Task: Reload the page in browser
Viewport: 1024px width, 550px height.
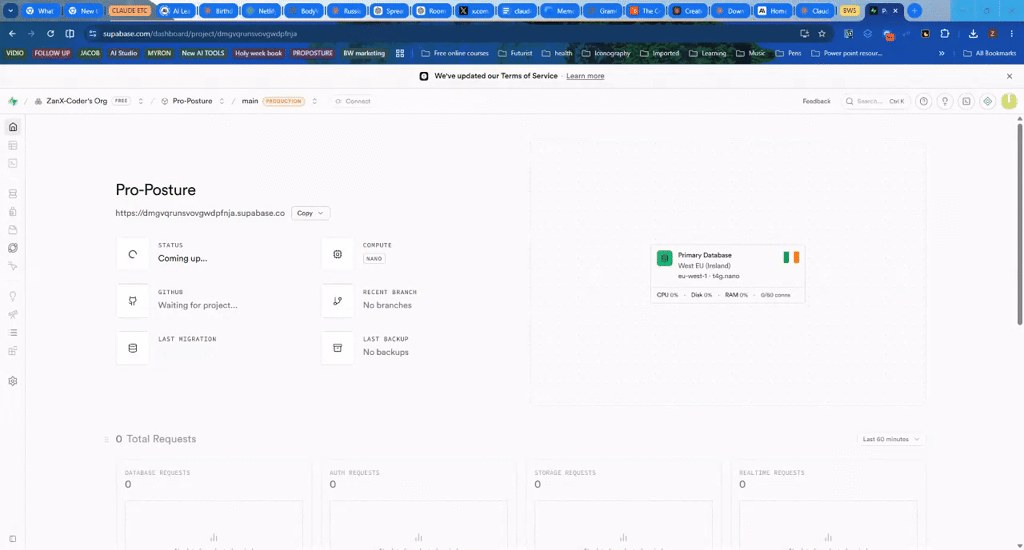Action: [x=50, y=33]
